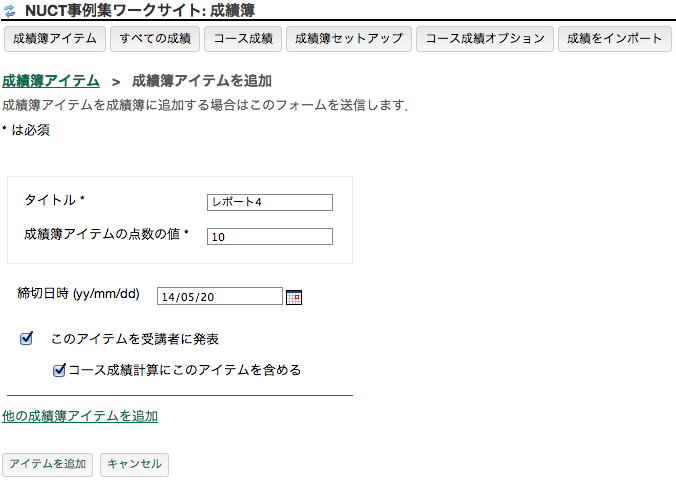Go to the コース成績 tab
Image resolution: width=676 pixels, height=482 pixels.
point(244,39)
